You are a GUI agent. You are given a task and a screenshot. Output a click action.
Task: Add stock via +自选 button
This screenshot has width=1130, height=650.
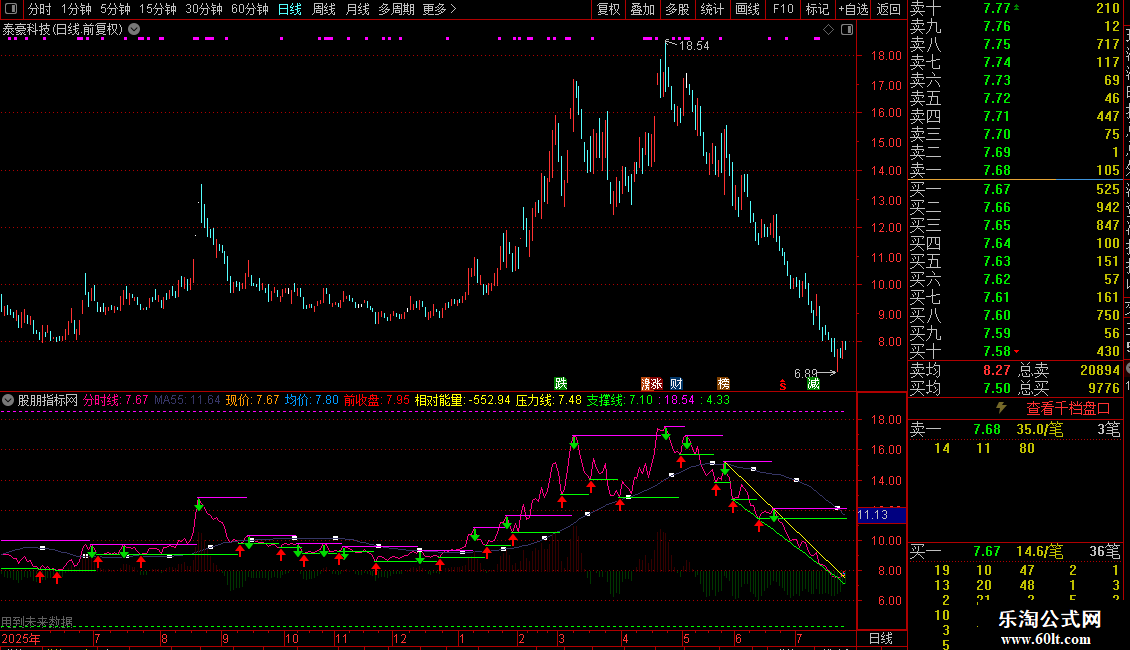click(853, 9)
